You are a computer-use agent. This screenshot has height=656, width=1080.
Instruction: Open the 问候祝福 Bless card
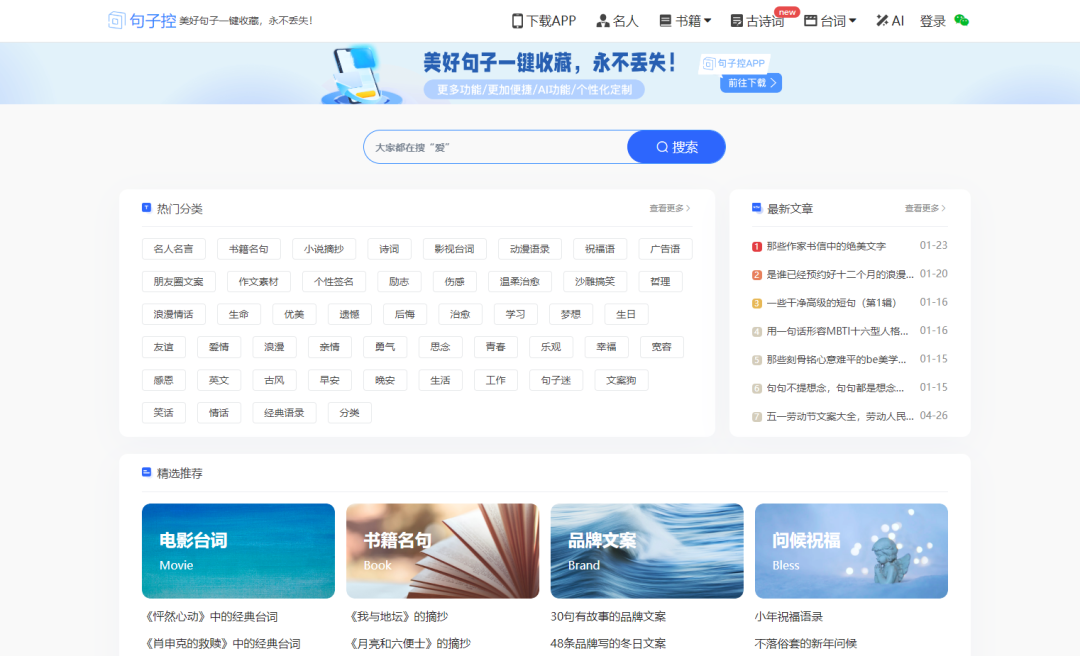coord(851,551)
